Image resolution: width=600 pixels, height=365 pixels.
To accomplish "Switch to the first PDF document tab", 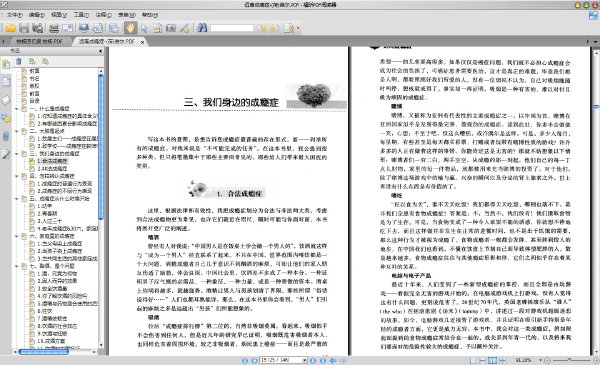I will (39, 41).
